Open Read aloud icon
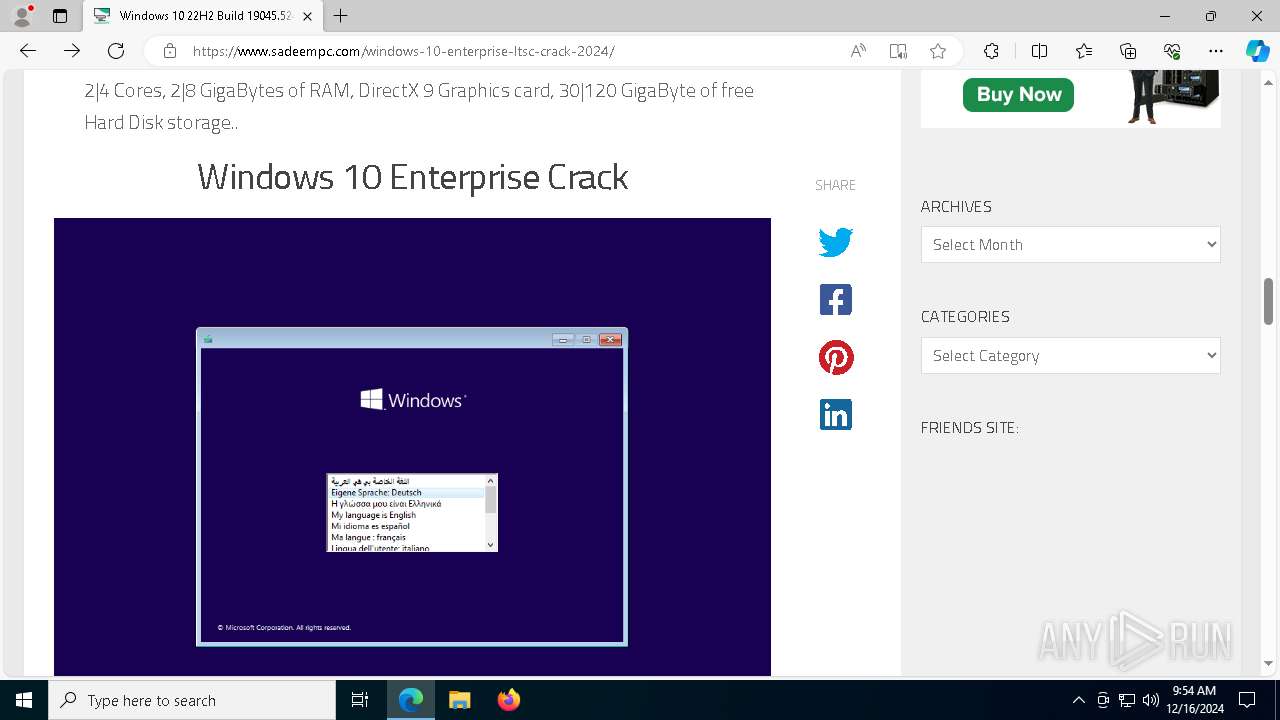The image size is (1280, 720). pyautogui.click(x=858, y=51)
